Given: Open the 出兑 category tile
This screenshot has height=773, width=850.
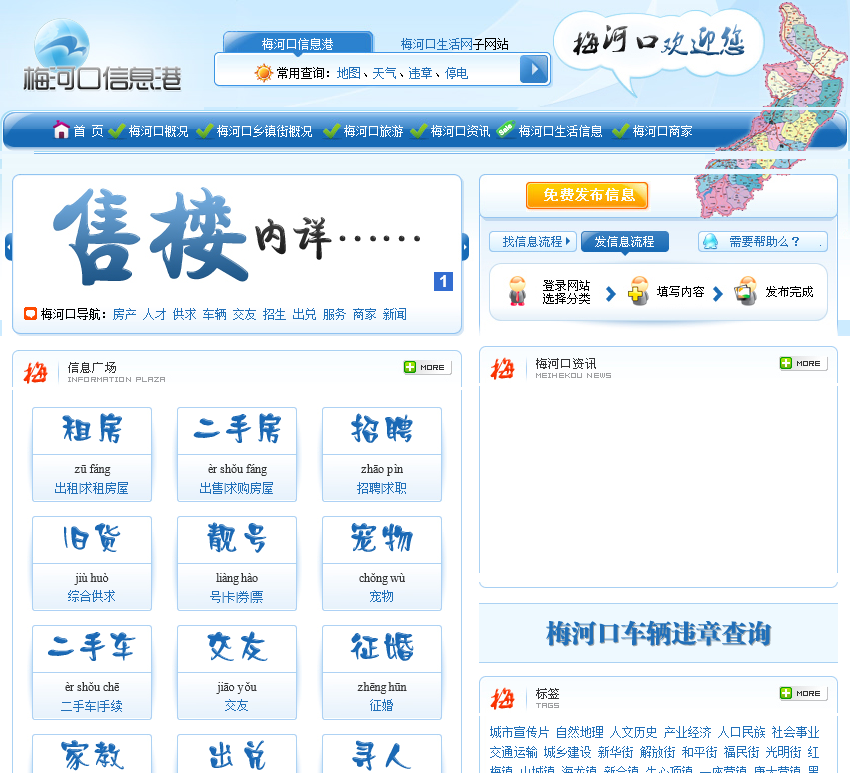Looking at the screenshot, I should point(237,753).
